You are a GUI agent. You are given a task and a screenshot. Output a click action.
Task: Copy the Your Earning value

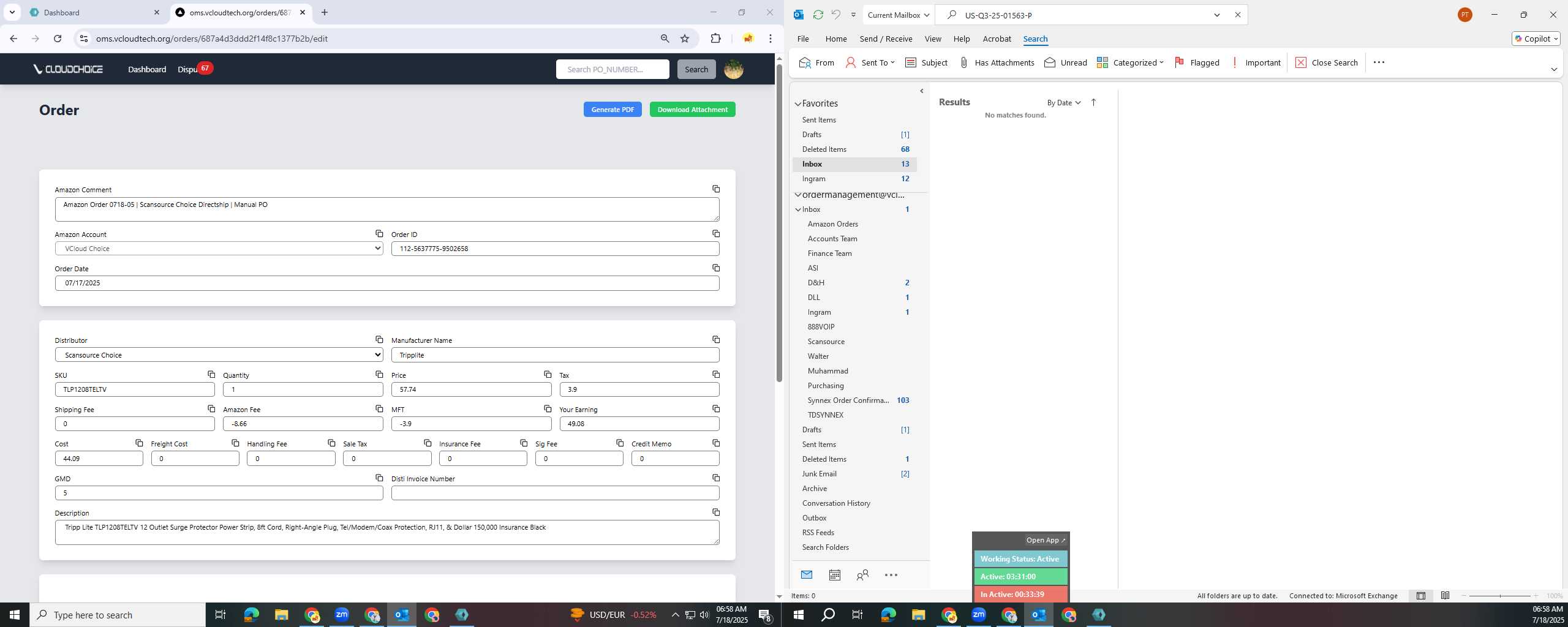[x=715, y=409]
